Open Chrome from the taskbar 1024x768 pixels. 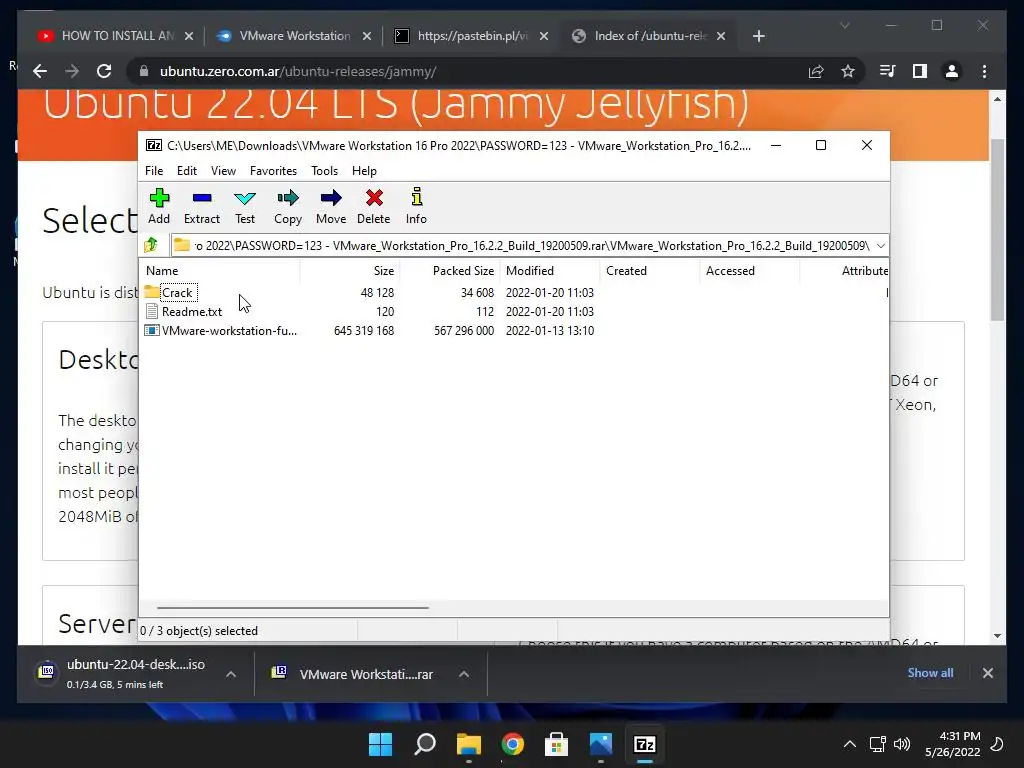tap(513, 744)
